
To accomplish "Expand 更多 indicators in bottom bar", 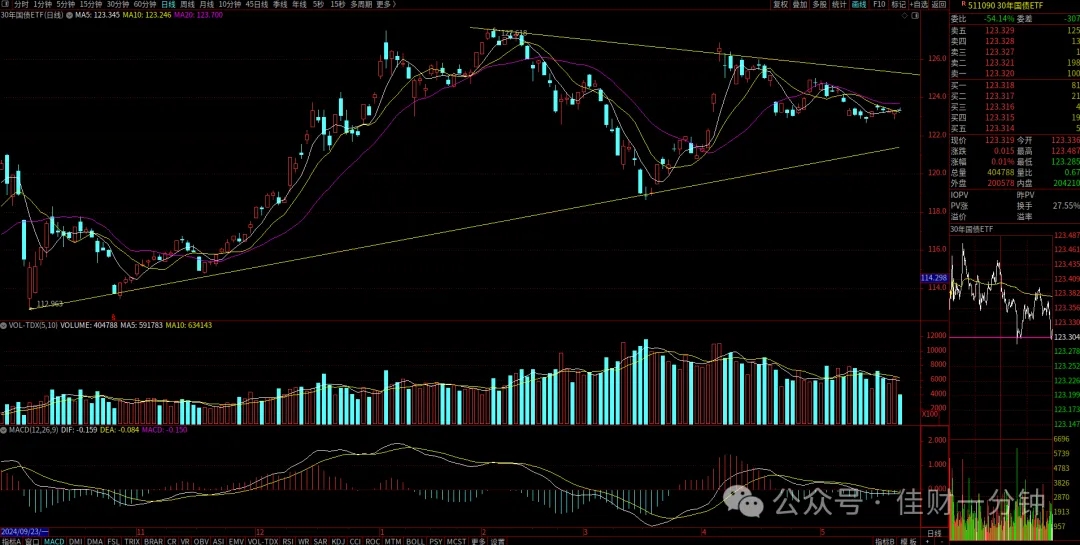I will pos(479,541).
